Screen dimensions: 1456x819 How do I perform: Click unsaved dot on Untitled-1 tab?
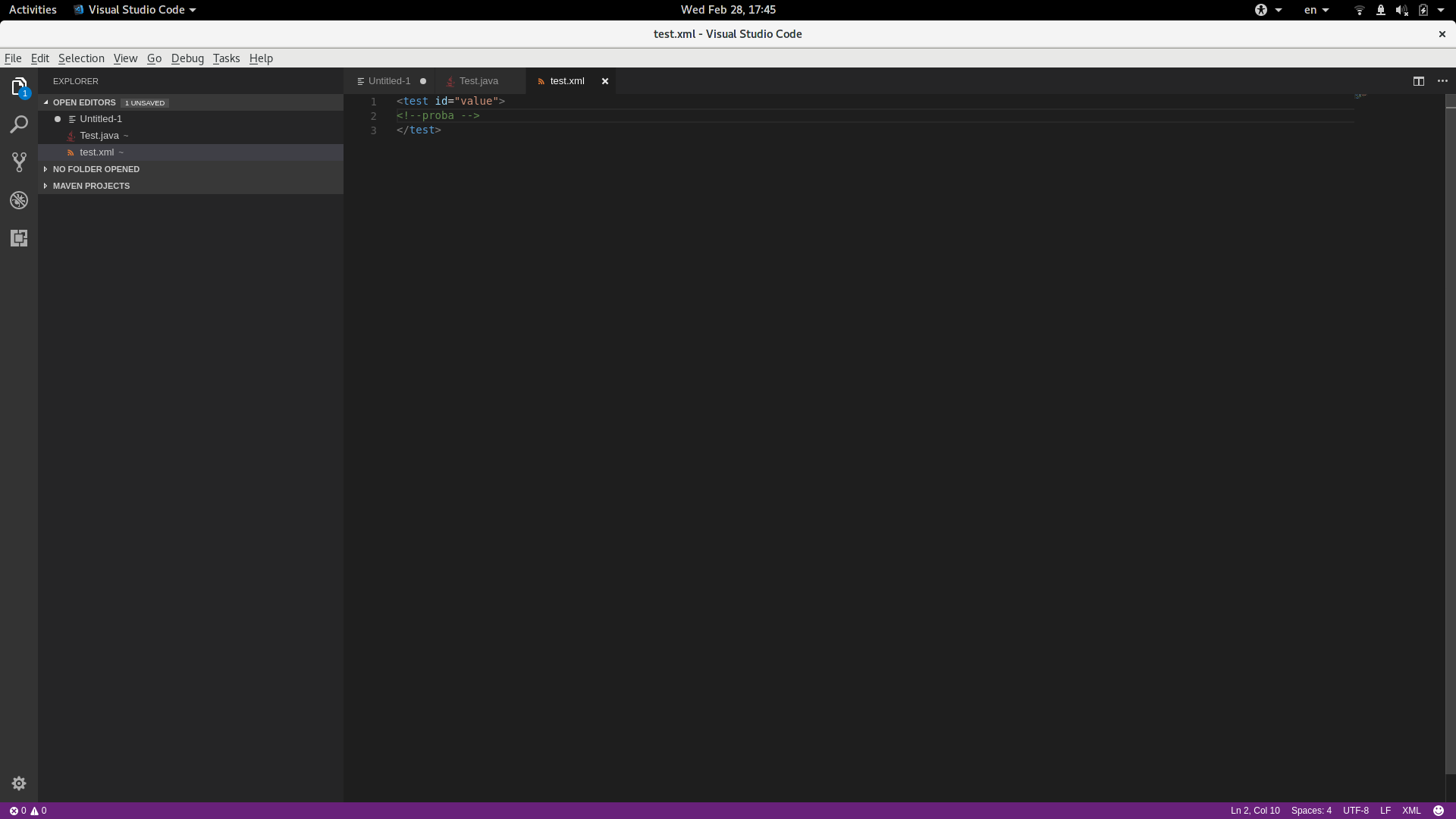pyautogui.click(x=423, y=81)
